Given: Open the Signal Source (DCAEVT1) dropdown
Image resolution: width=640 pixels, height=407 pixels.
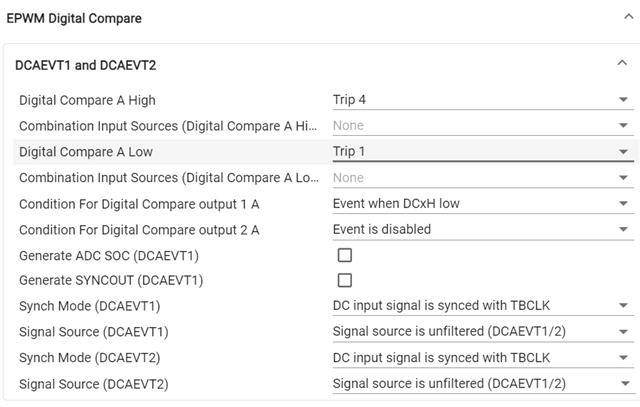Looking at the screenshot, I should (x=482, y=332).
